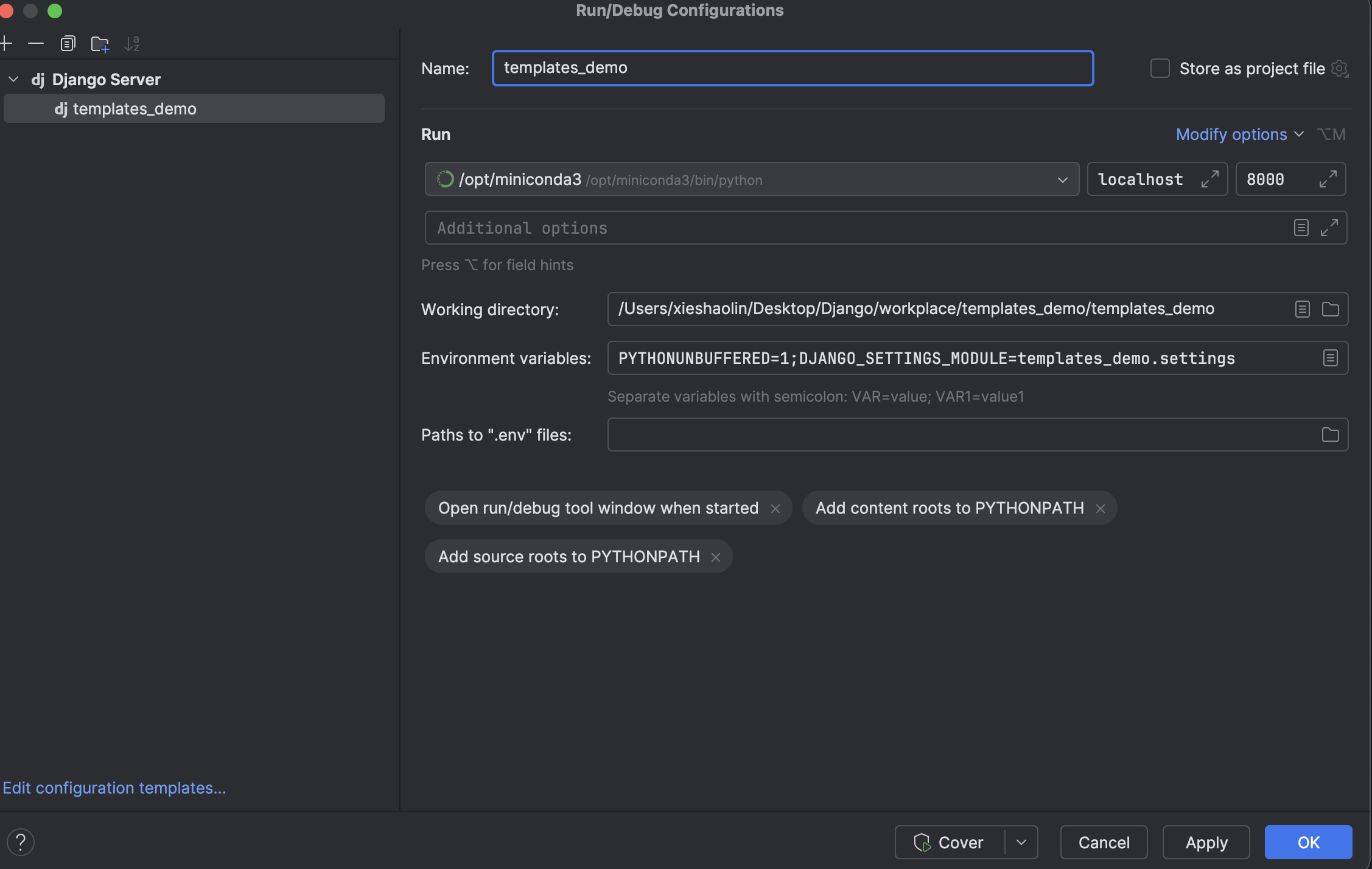The image size is (1372, 869).
Task: Enable Store as project file checkbox
Action: [x=1160, y=68]
